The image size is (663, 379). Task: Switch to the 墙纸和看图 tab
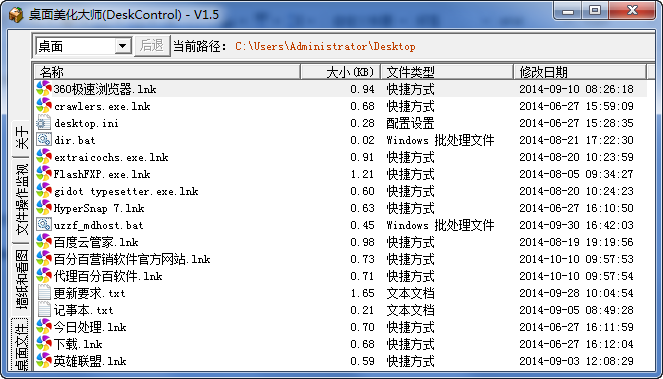(x=21, y=279)
